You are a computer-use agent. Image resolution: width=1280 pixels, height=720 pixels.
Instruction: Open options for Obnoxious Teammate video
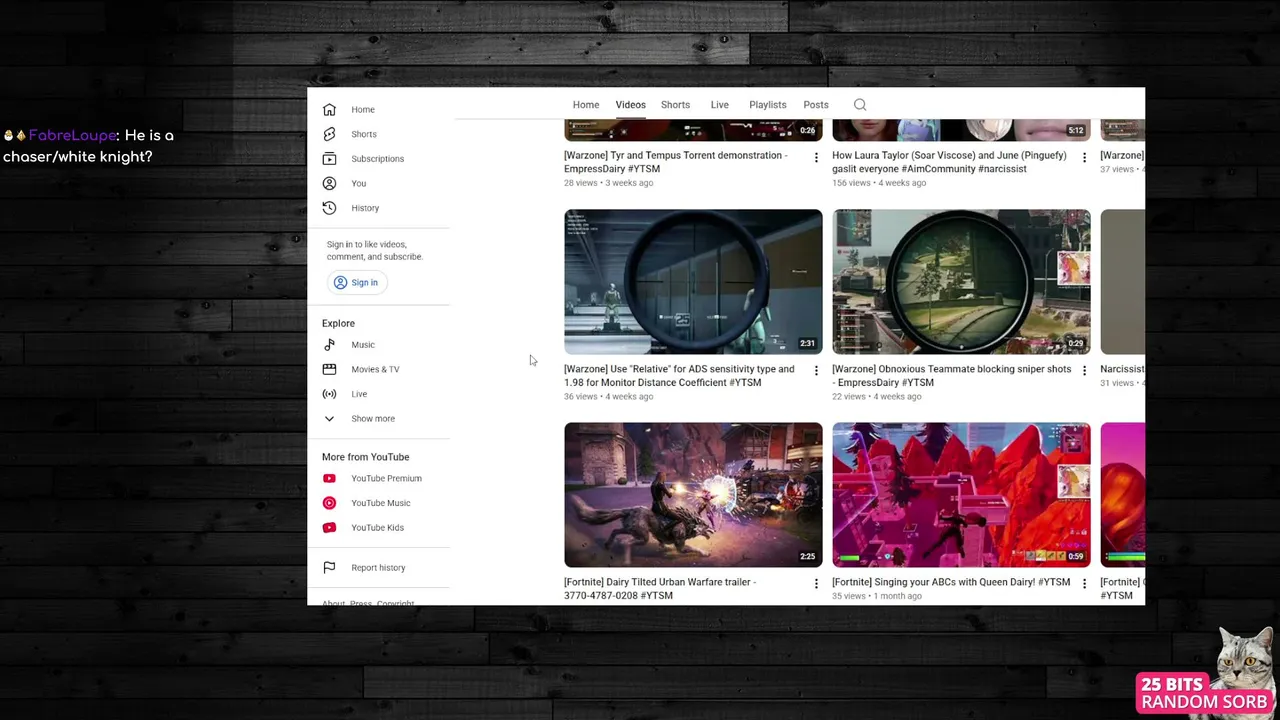point(1084,371)
